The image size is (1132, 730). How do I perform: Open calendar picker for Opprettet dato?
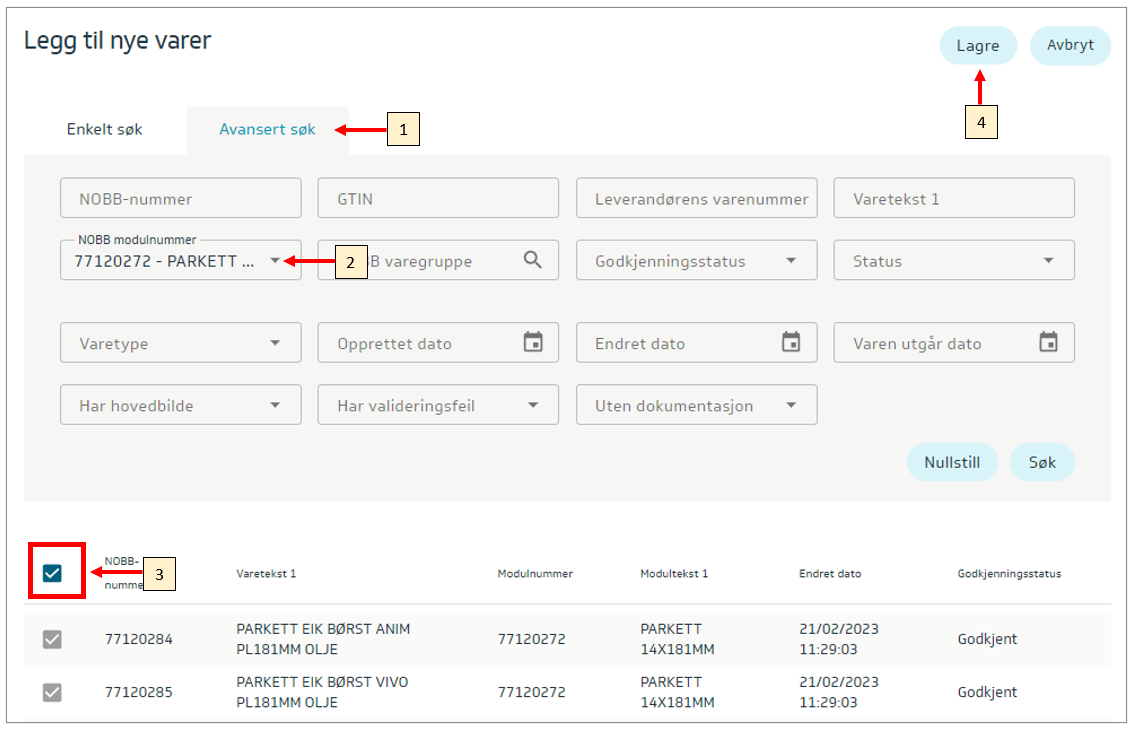point(533,342)
